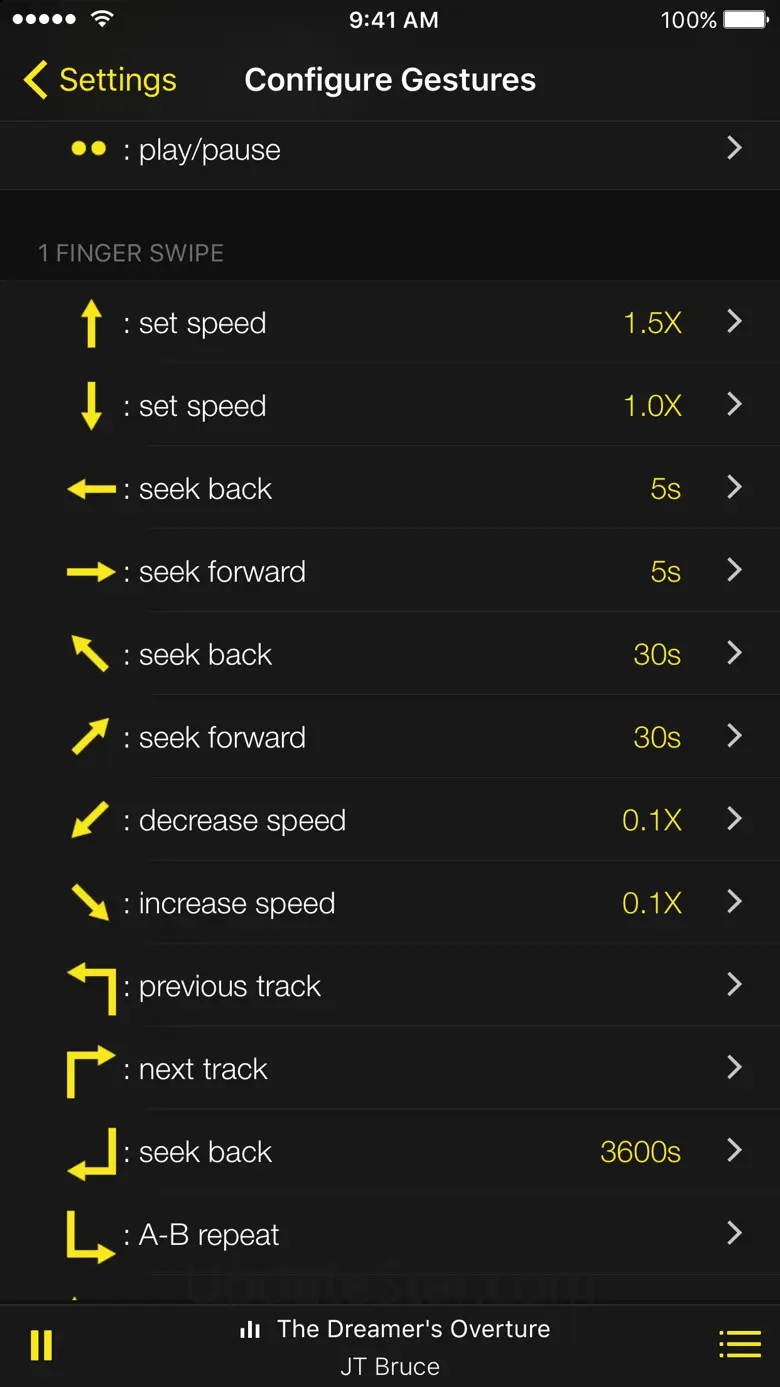The image size is (780, 1387).
Task: Tap the up-left diagonal arrow icon
Action: pyautogui.click(x=90, y=655)
